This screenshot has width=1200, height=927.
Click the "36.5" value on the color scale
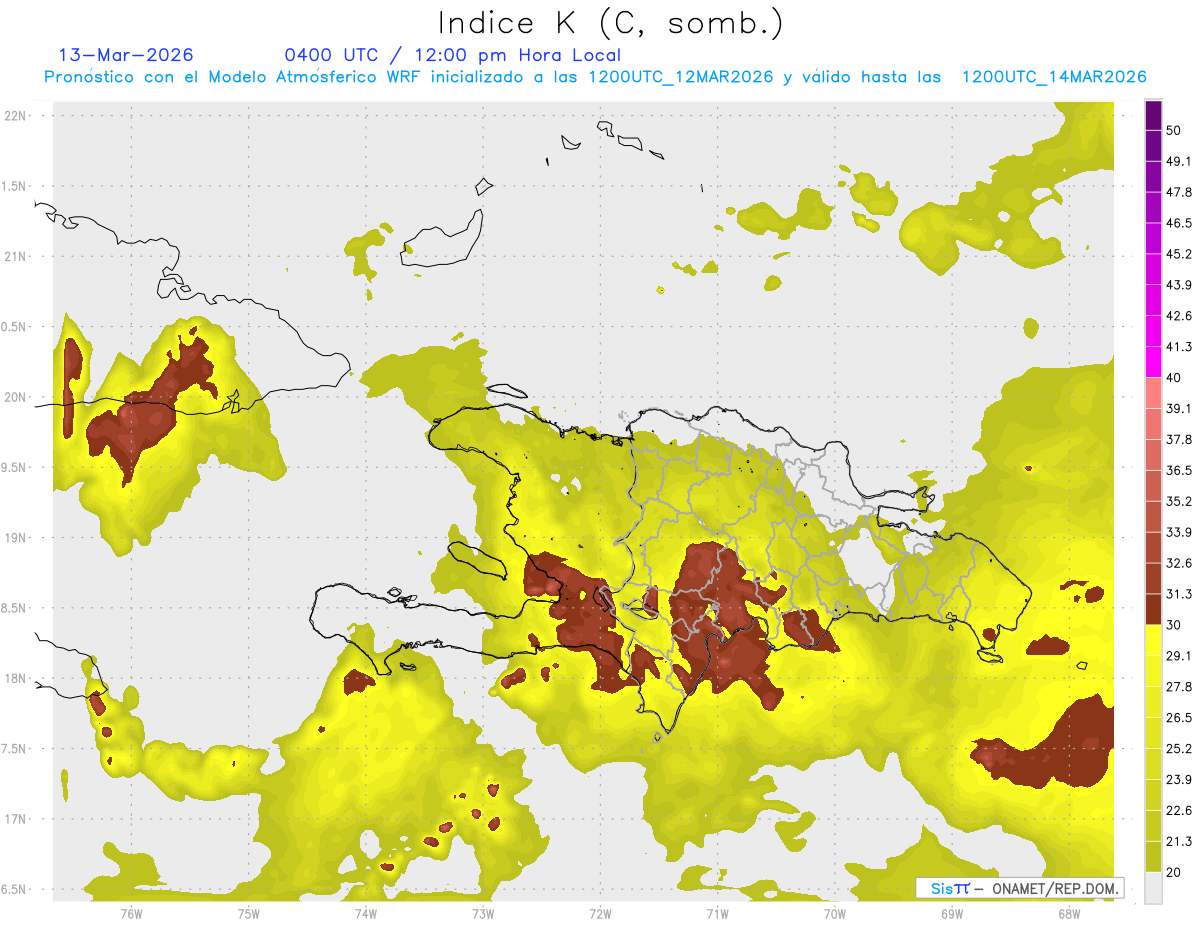(1179, 470)
